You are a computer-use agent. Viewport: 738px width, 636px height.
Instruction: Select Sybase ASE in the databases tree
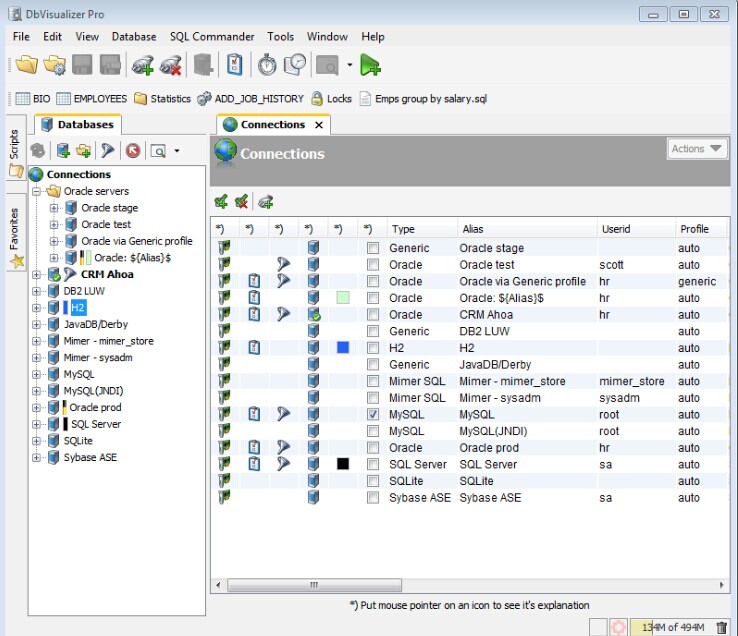tap(90, 457)
